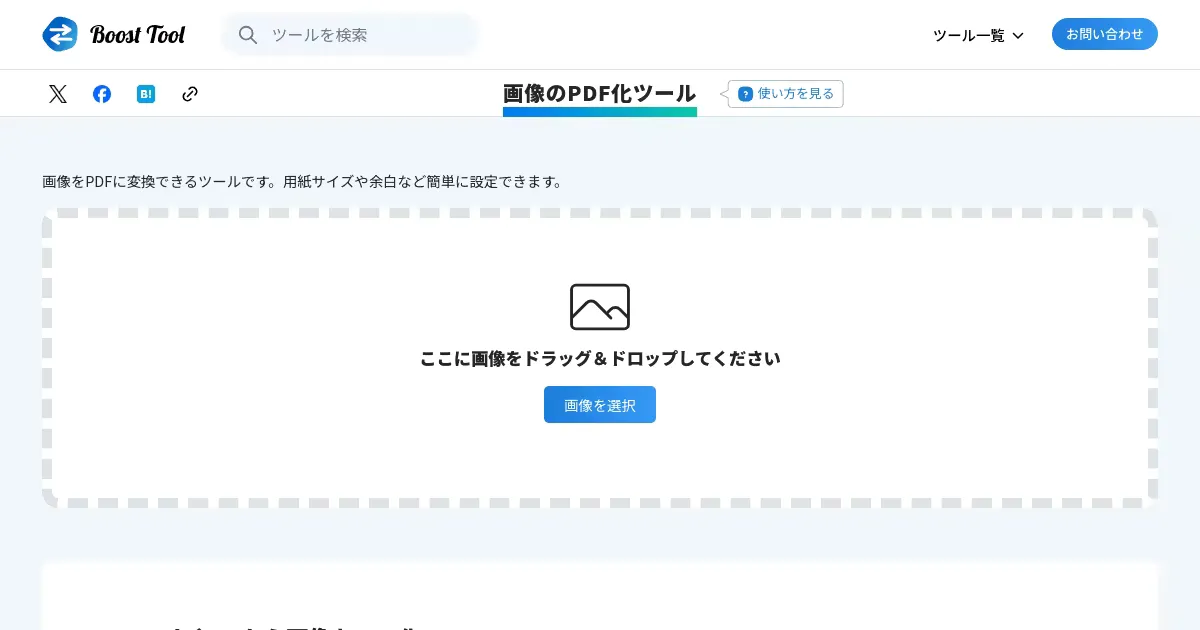Click the white card below the drop zone

point(600,596)
